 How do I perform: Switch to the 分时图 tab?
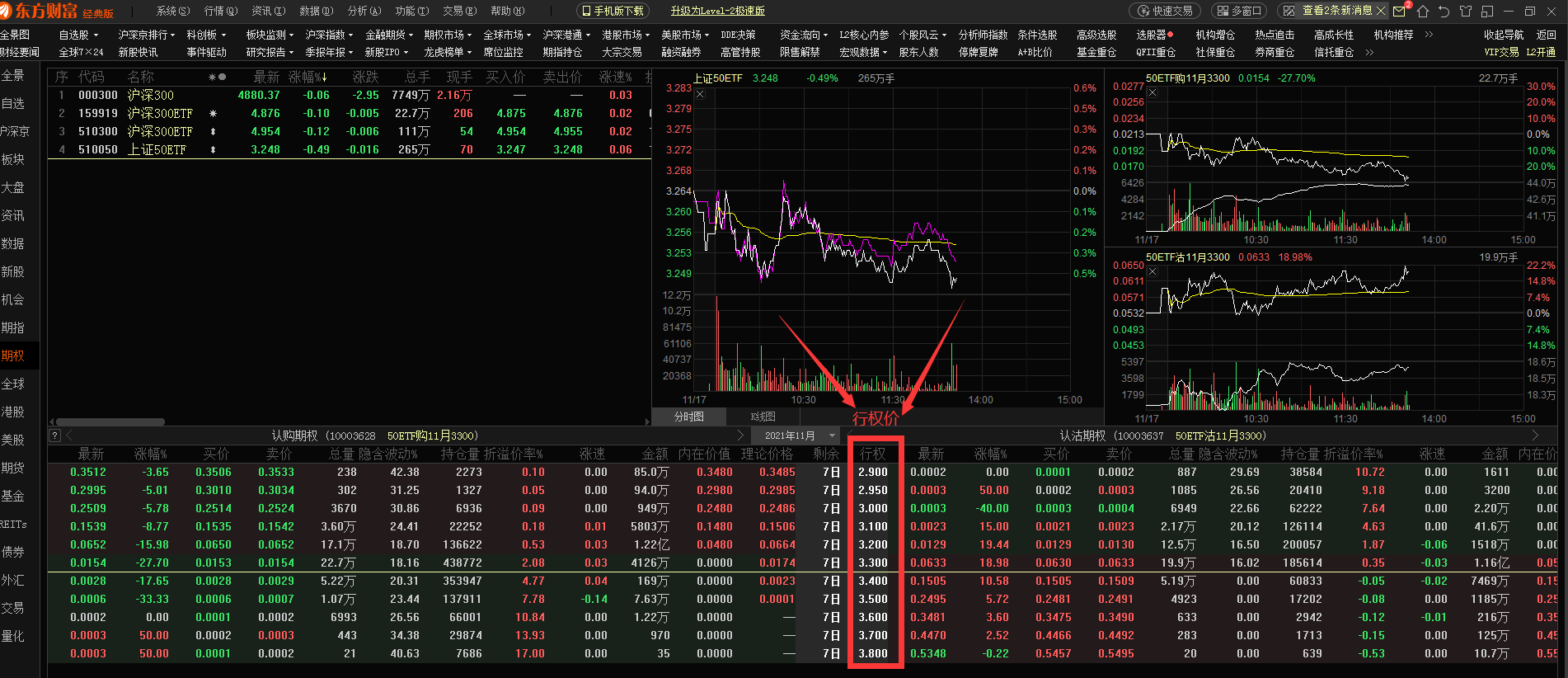click(x=689, y=417)
